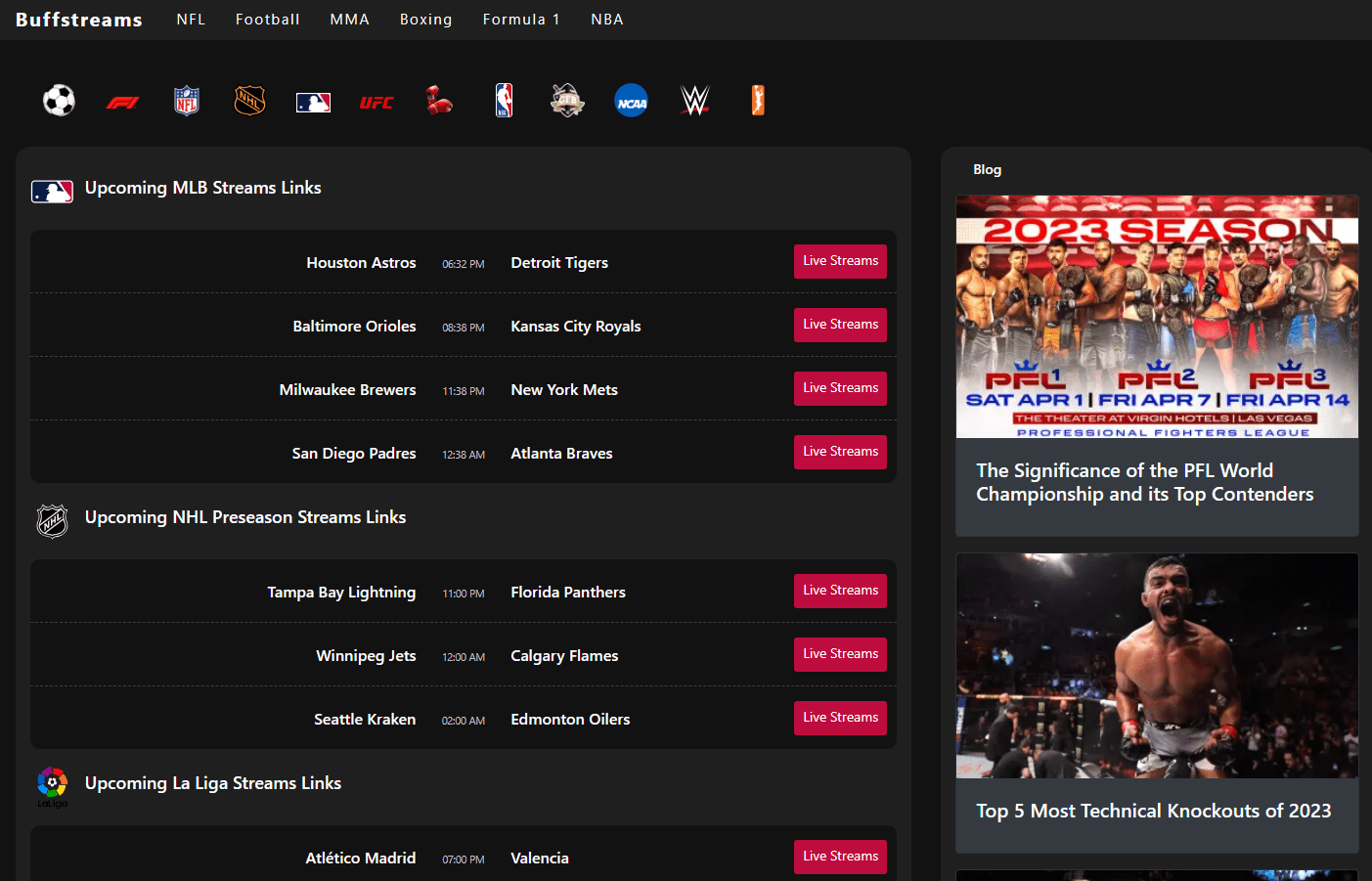Select the soccer ball sports icon
Image resolution: width=1372 pixels, height=881 pixels.
[59, 100]
